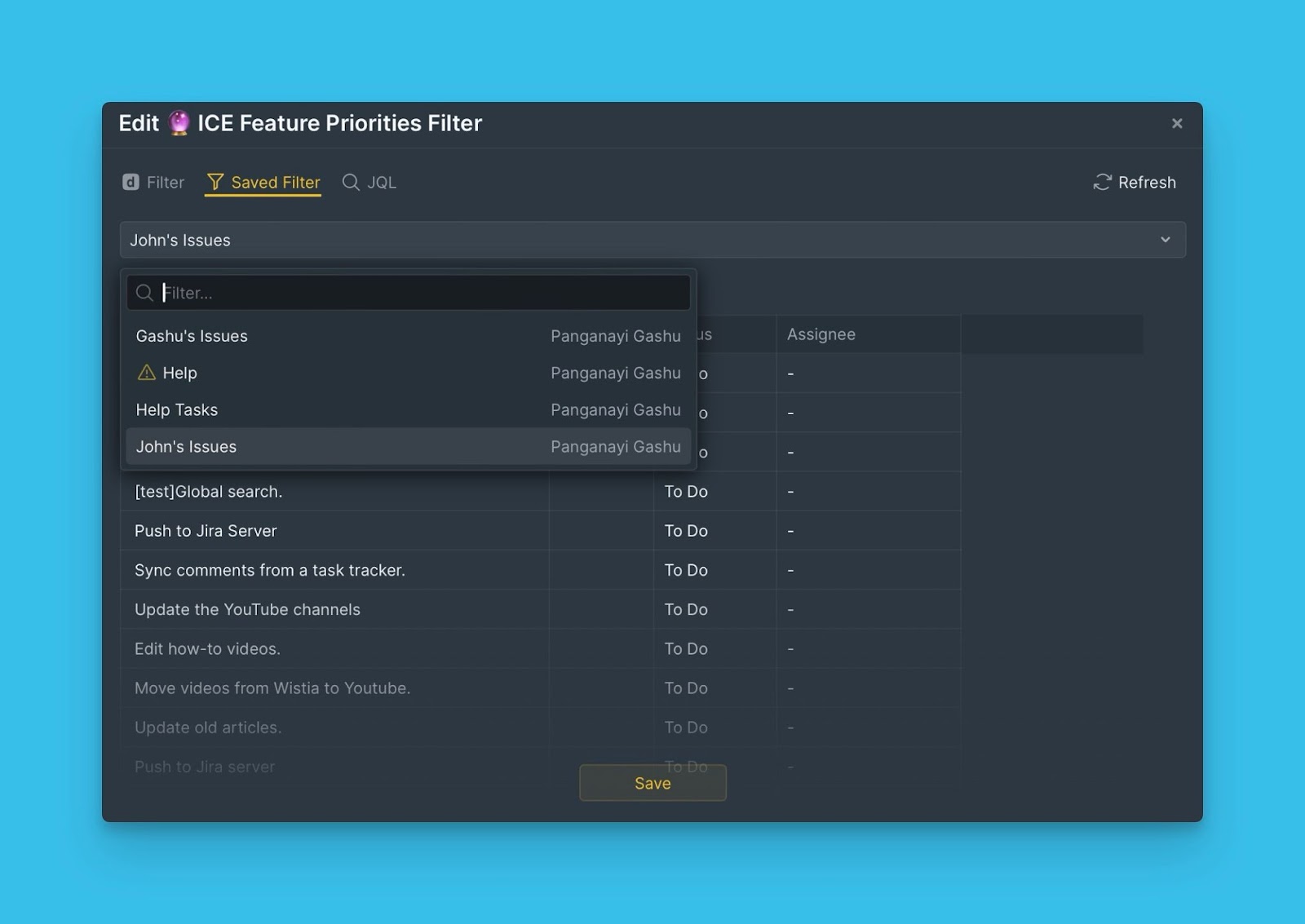Choose Gashu's Issues from the list
This screenshot has height=924, width=1305.
(192, 336)
